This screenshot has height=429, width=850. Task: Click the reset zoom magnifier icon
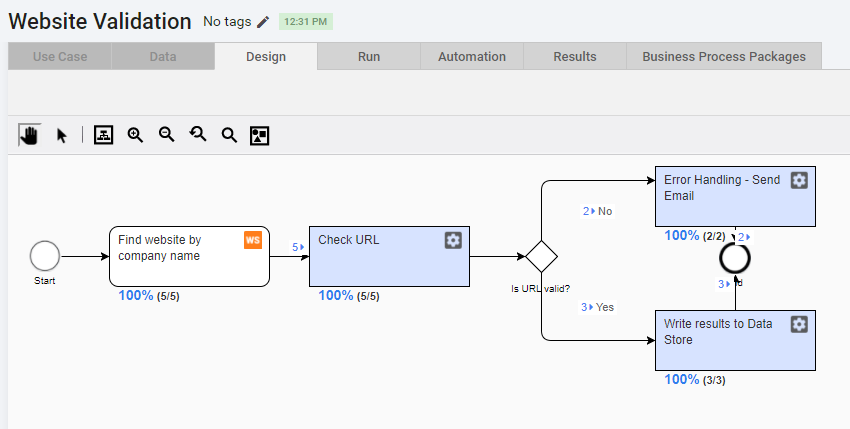pos(198,134)
